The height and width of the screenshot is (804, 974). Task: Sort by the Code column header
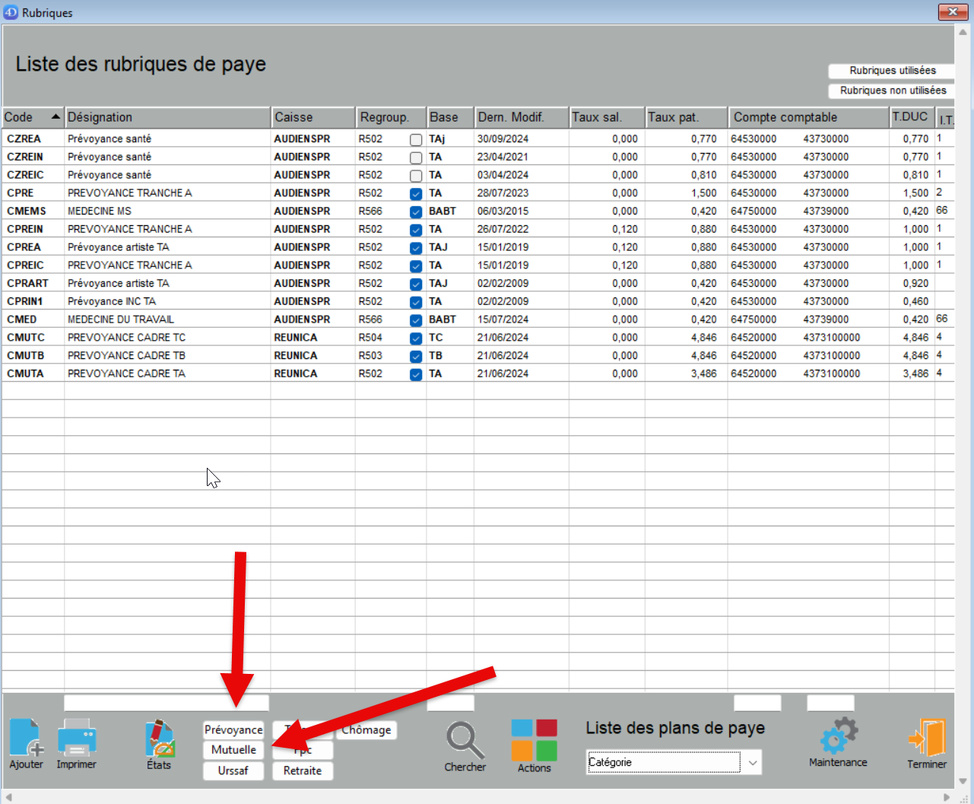(32, 118)
